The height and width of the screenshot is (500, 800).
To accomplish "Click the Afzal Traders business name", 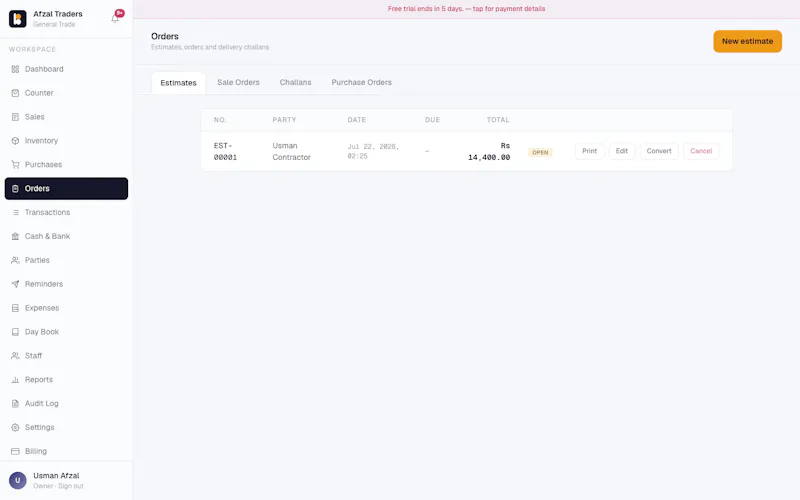I will tap(58, 14).
